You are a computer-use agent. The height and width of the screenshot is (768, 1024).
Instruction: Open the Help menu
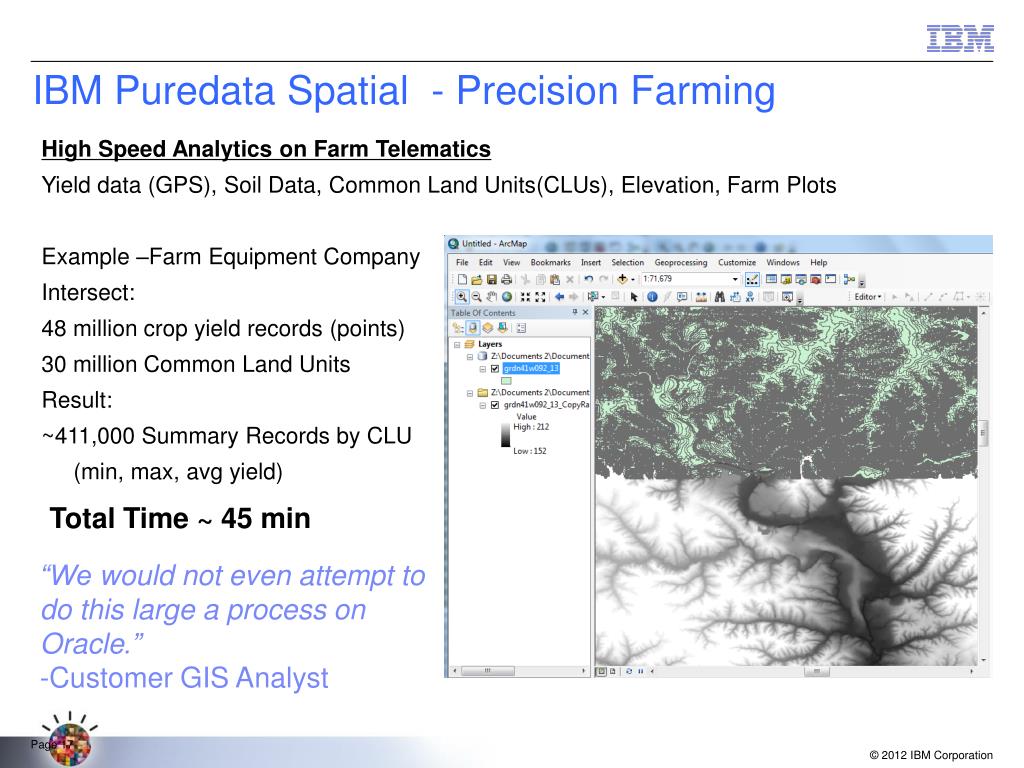tap(819, 263)
